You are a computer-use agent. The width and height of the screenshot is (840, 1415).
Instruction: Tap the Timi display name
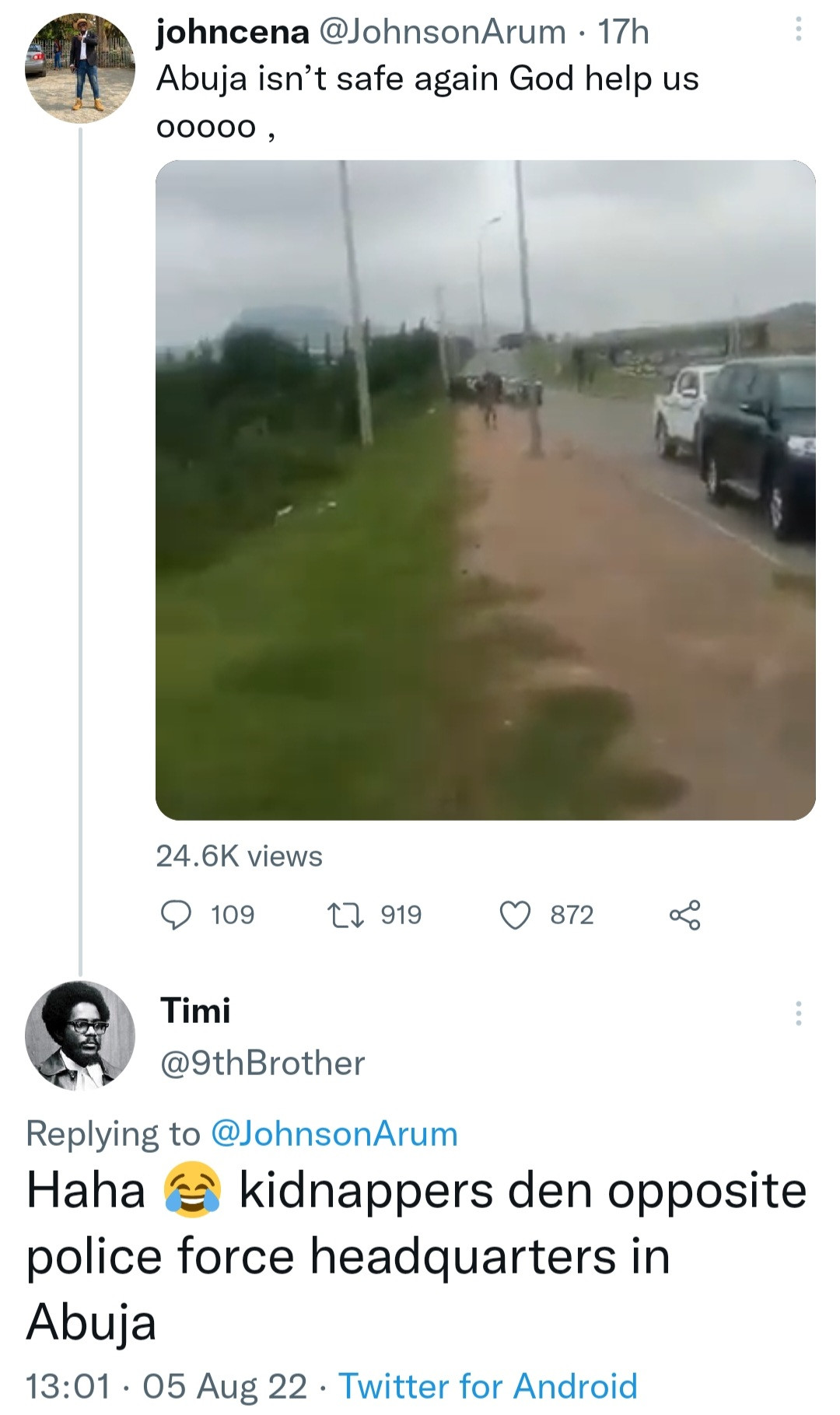pyautogui.click(x=195, y=1010)
